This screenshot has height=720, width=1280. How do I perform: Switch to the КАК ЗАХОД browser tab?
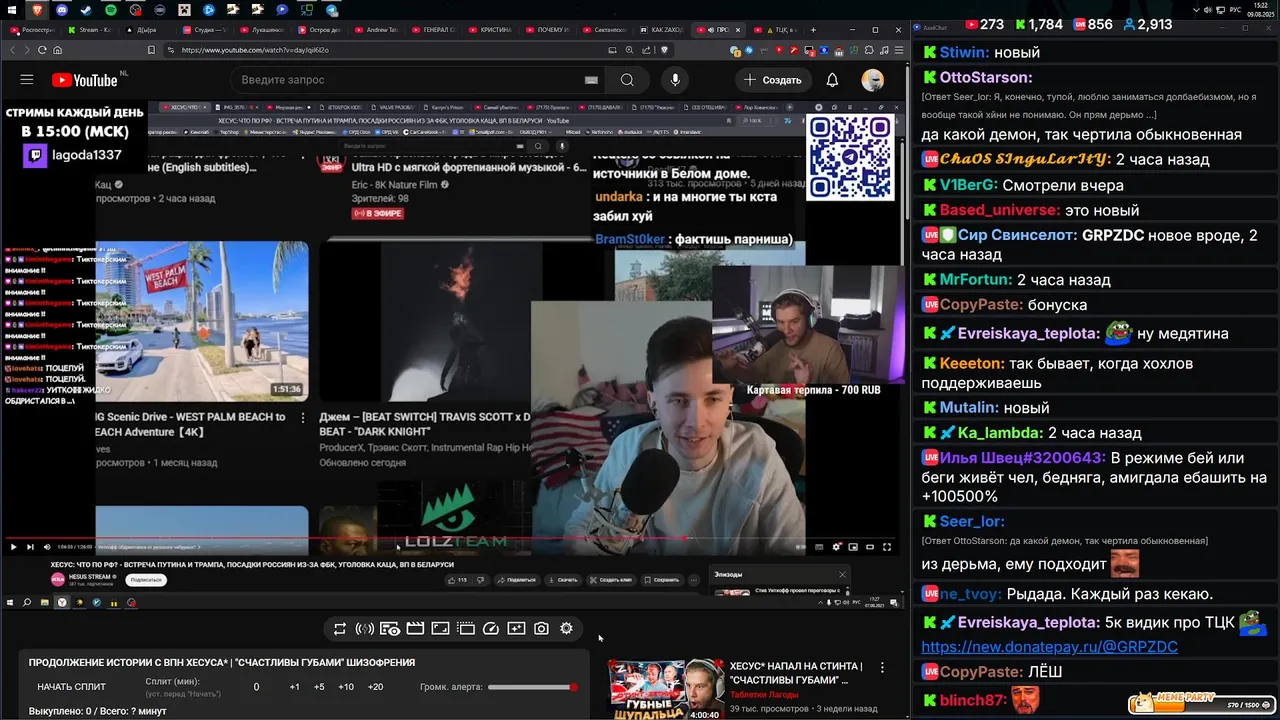pos(664,30)
